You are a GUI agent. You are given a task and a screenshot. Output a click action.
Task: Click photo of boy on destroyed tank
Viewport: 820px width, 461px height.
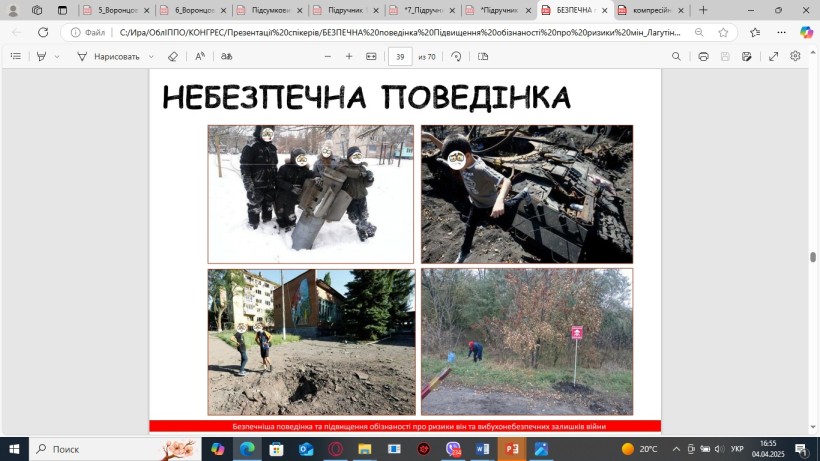pos(527,194)
